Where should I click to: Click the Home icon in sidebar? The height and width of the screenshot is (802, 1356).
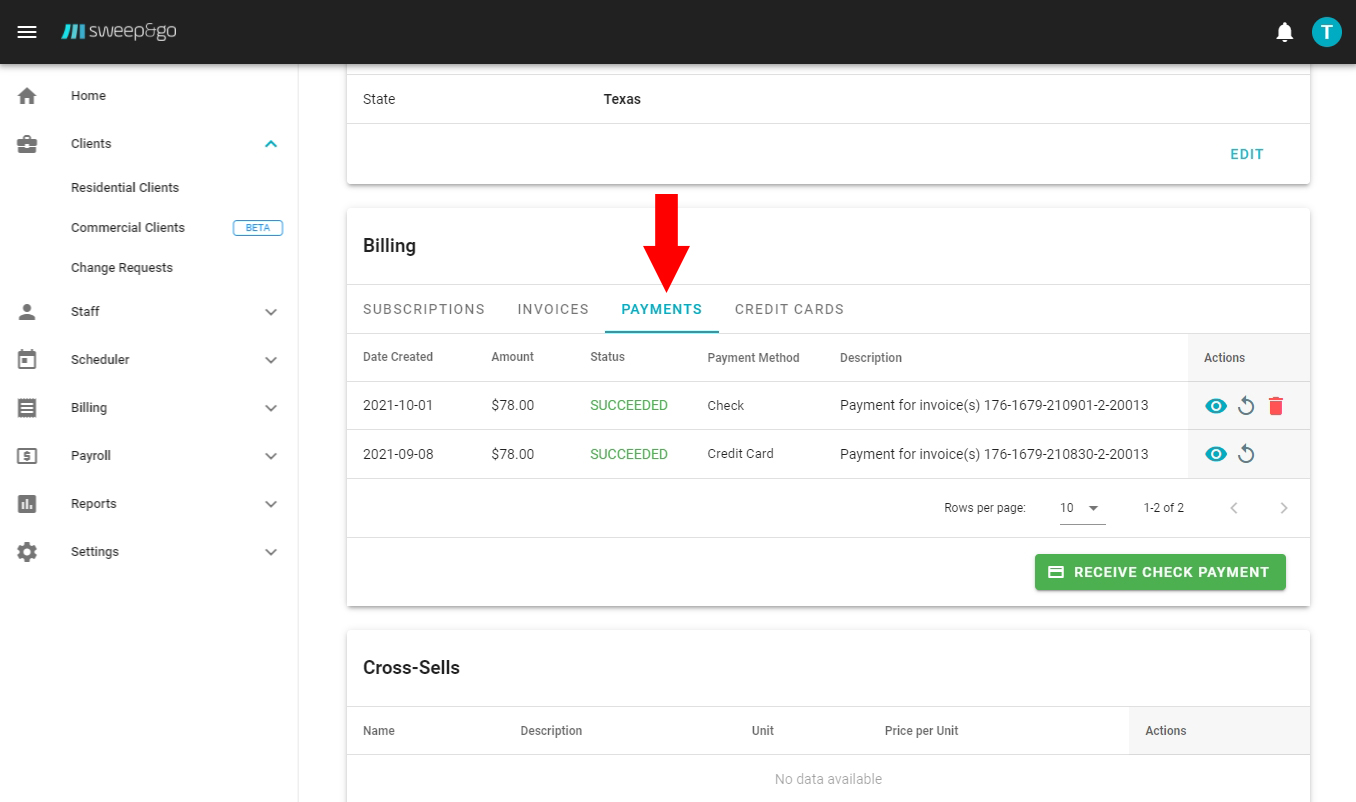coord(27,96)
